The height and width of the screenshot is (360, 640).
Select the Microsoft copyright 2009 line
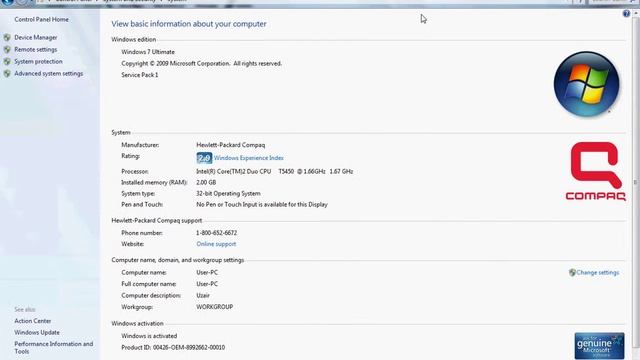[x=201, y=64]
